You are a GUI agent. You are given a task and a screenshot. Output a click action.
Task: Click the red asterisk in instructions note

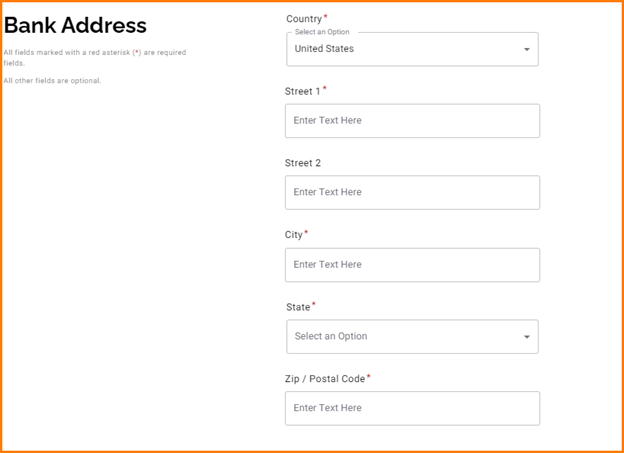(137, 53)
